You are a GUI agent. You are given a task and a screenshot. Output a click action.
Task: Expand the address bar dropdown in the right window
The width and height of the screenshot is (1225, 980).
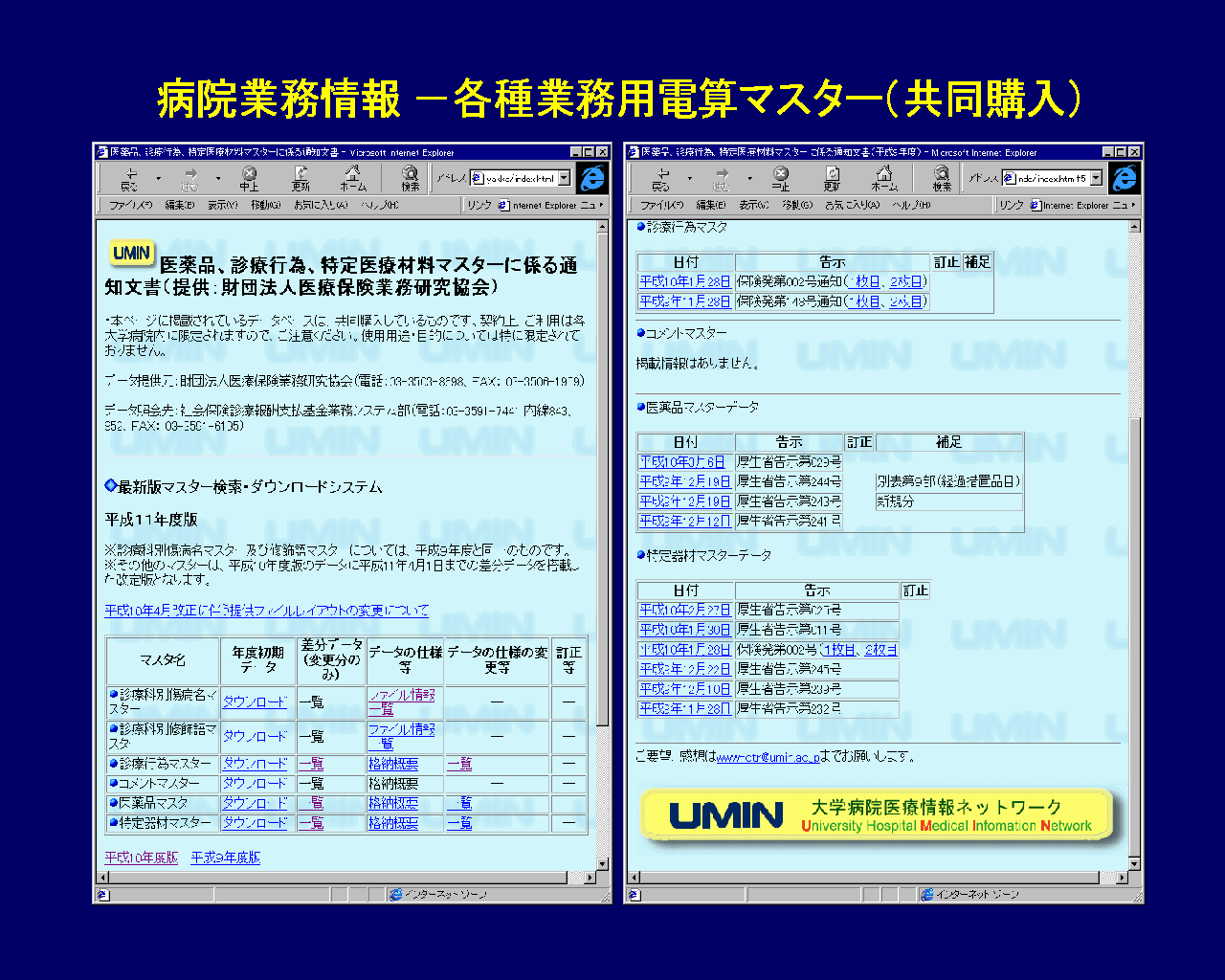pyautogui.click(x=1096, y=178)
